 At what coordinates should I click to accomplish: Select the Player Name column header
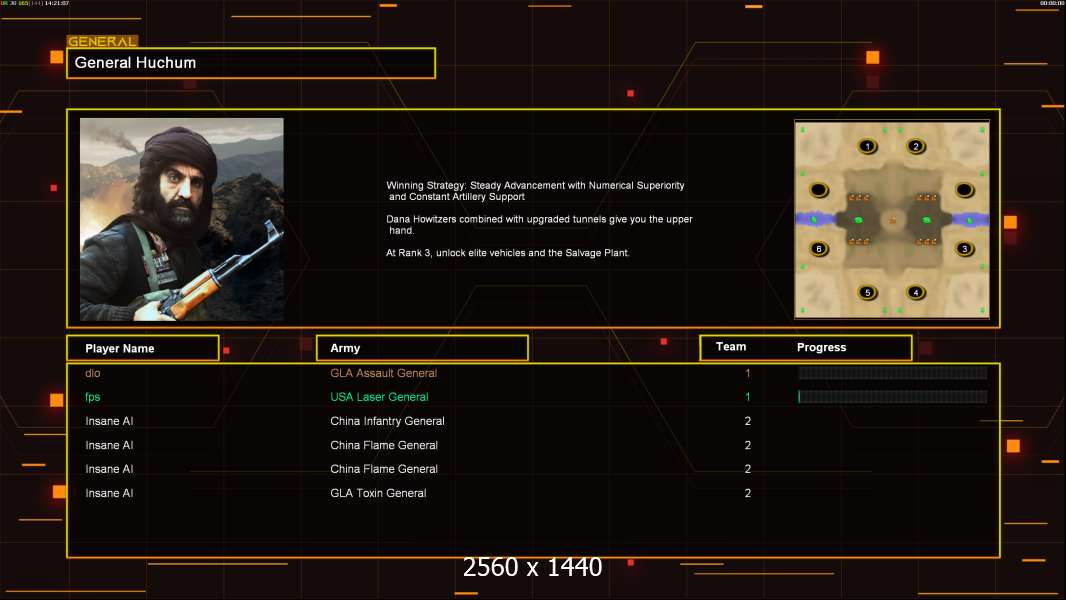[143, 348]
